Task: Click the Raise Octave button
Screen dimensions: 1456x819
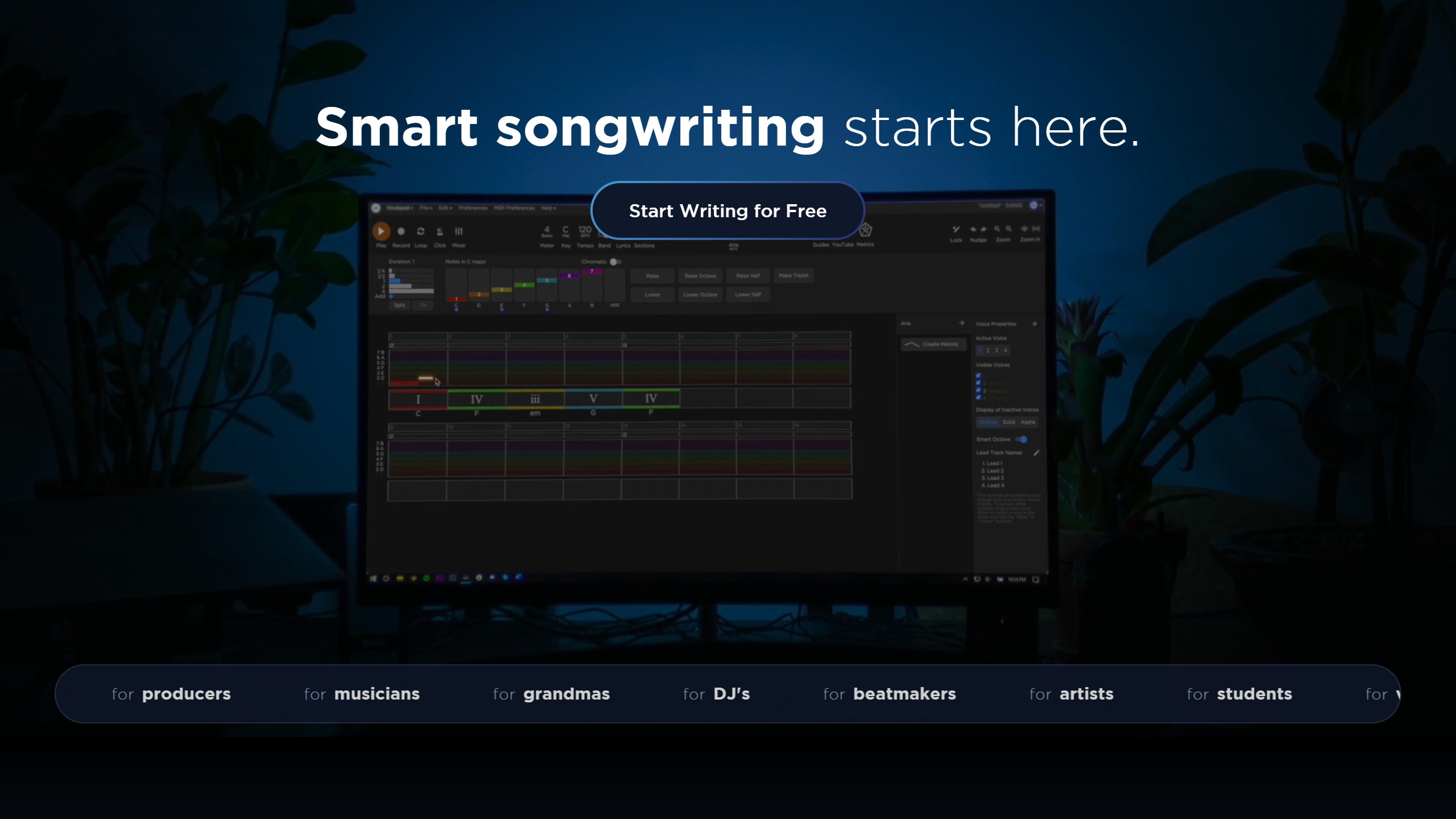Action: pyautogui.click(x=700, y=276)
